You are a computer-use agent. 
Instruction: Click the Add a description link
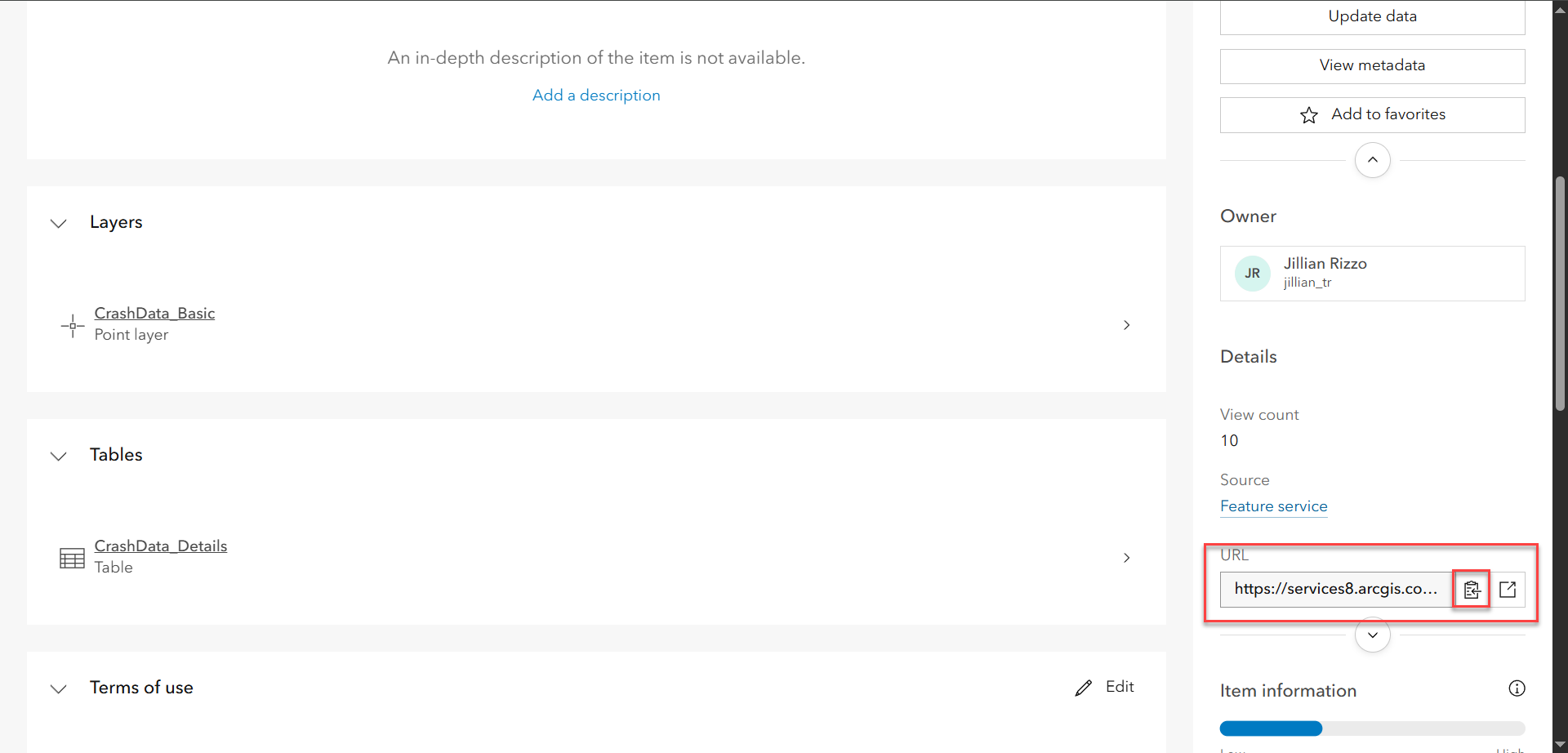click(x=596, y=95)
